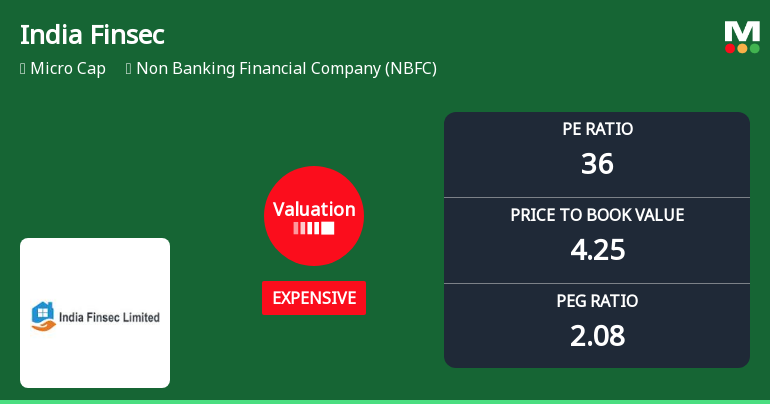Viewport: 770px width, 404px height.
Task: Open the India Finsec Limited logo thumbnail
Action: point(95,313)
